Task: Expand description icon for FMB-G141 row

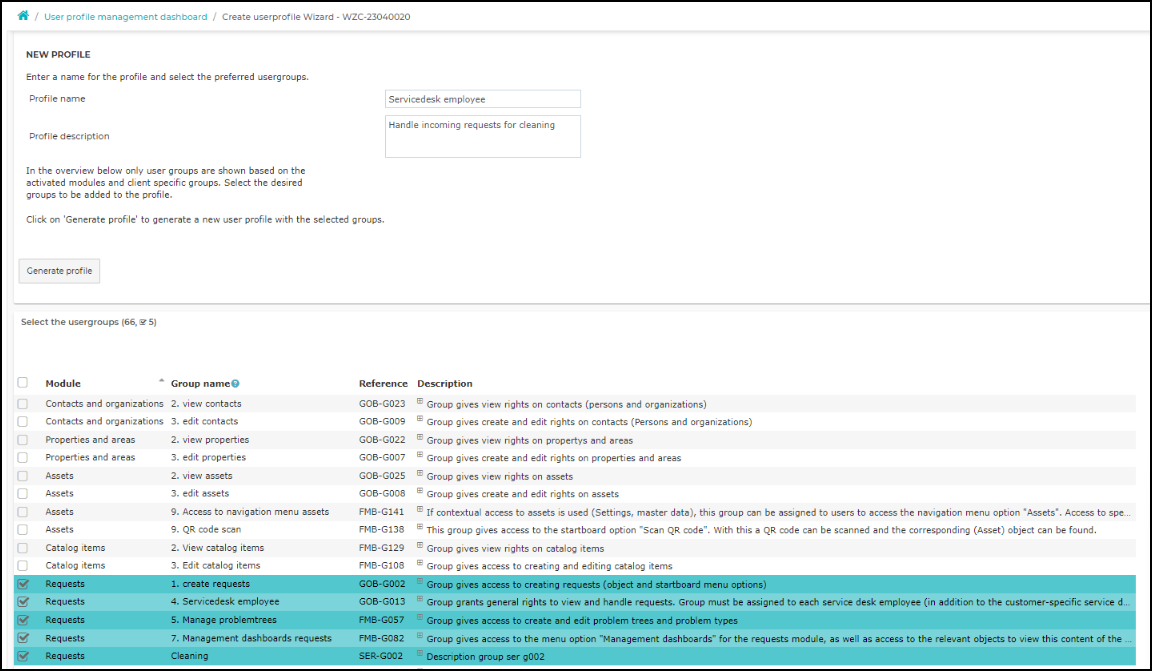Action: (x=420, y=509)
